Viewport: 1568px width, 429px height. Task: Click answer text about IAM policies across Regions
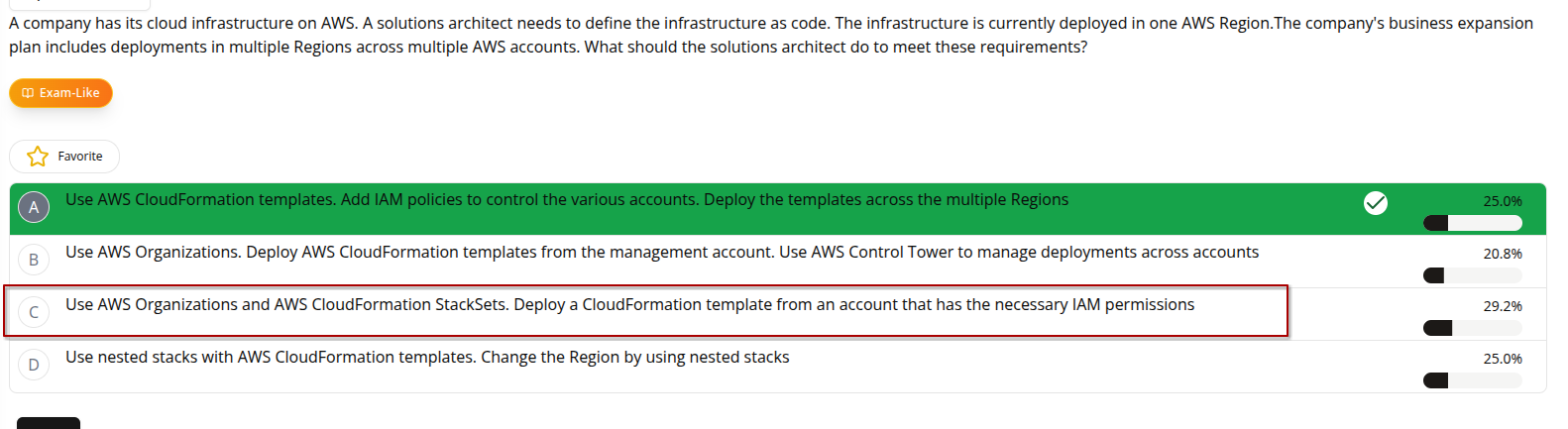[x=566, y=200]
